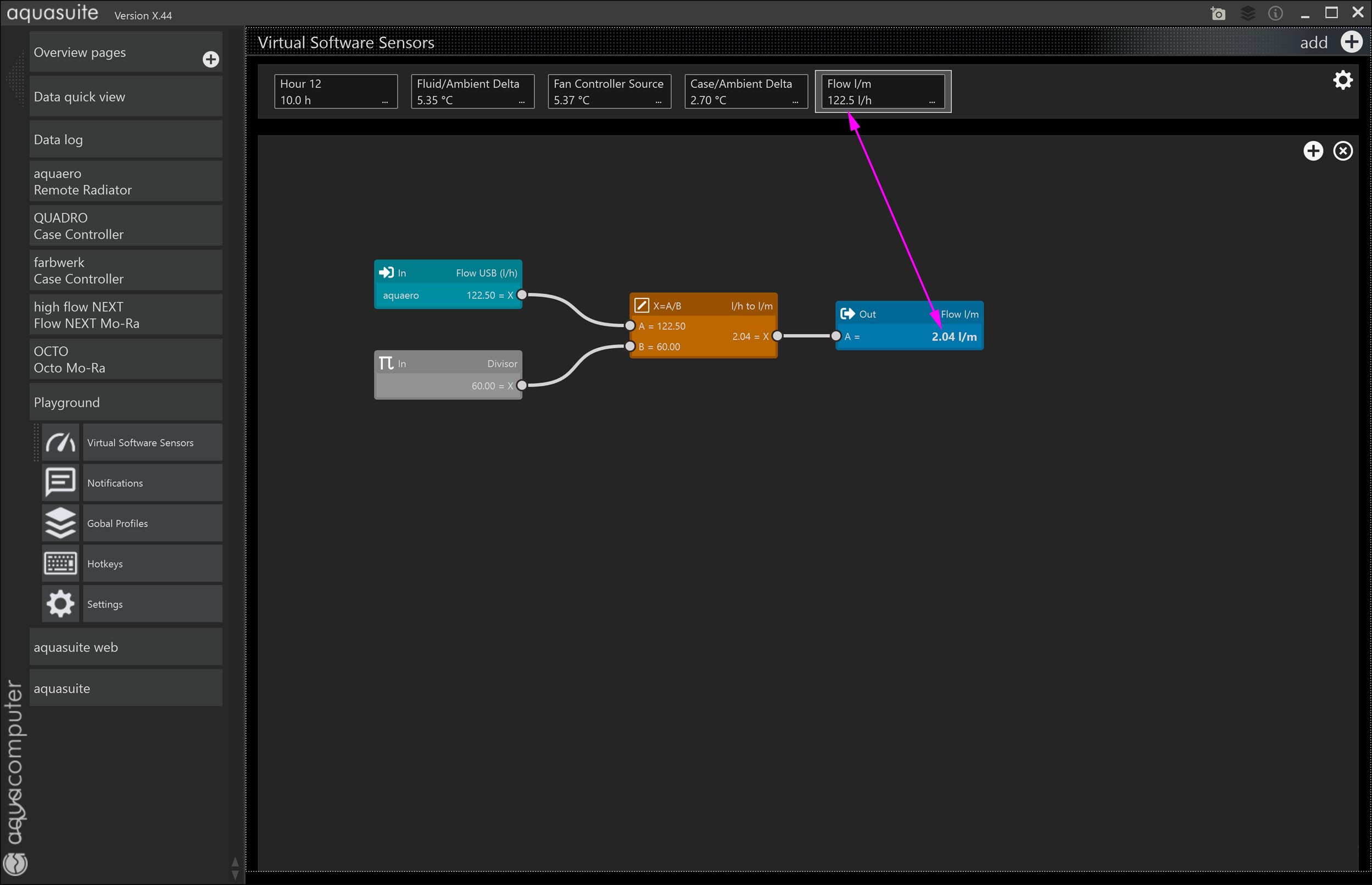Click the plus icon to add node
This screenshot has height=885, width=1372.
[x=1313, y=151]
